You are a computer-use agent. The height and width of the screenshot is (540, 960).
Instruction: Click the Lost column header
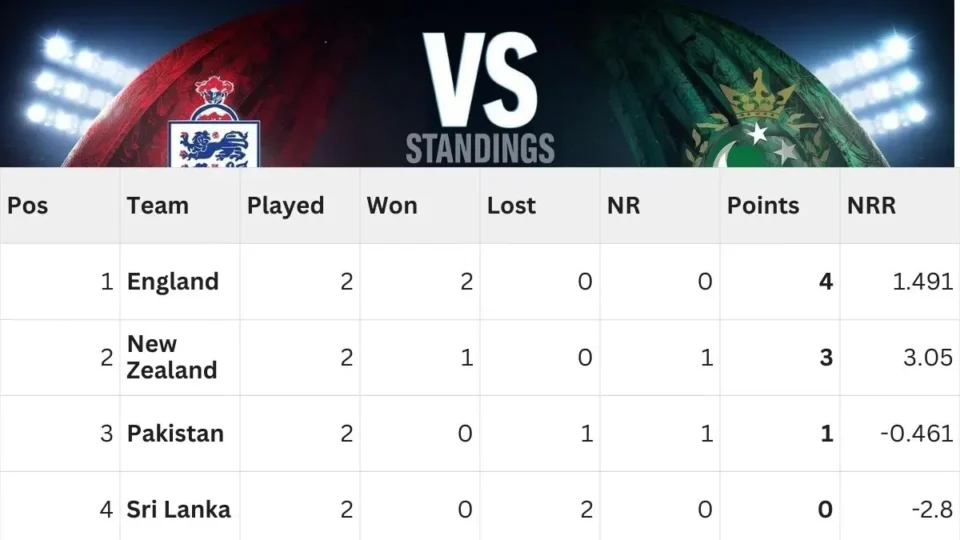[511, 206]
